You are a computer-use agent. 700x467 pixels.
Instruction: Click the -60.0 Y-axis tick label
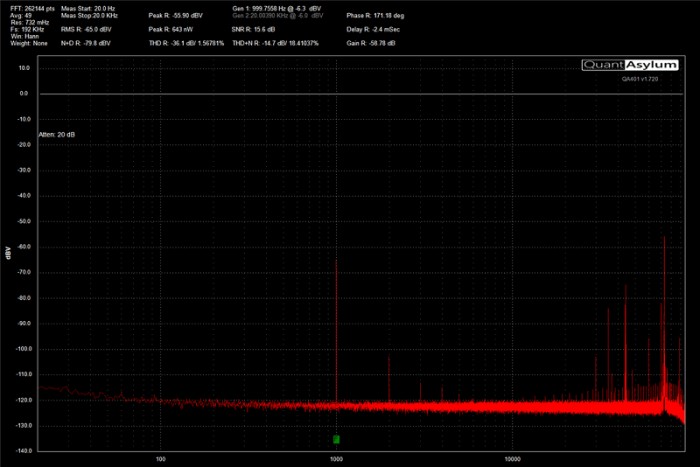[24, 246]
